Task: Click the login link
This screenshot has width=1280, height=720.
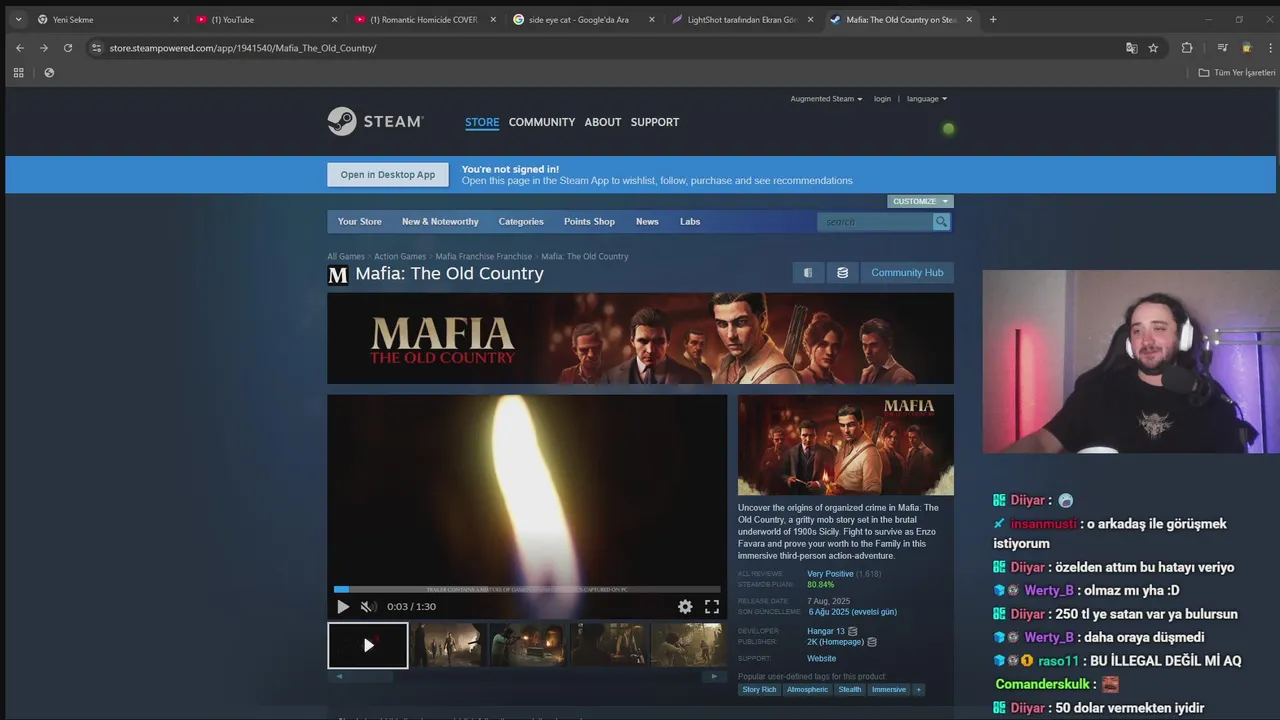Action: (882, 99)
